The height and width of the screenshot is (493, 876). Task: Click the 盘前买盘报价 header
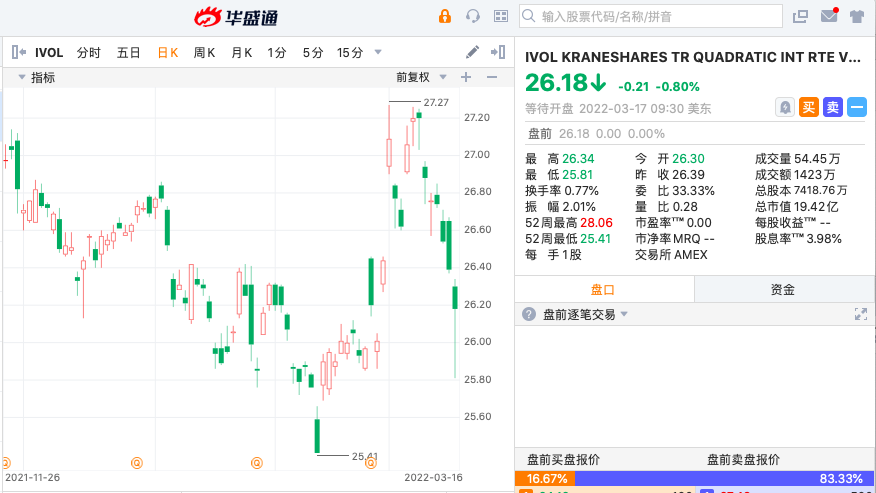point(563,460)
